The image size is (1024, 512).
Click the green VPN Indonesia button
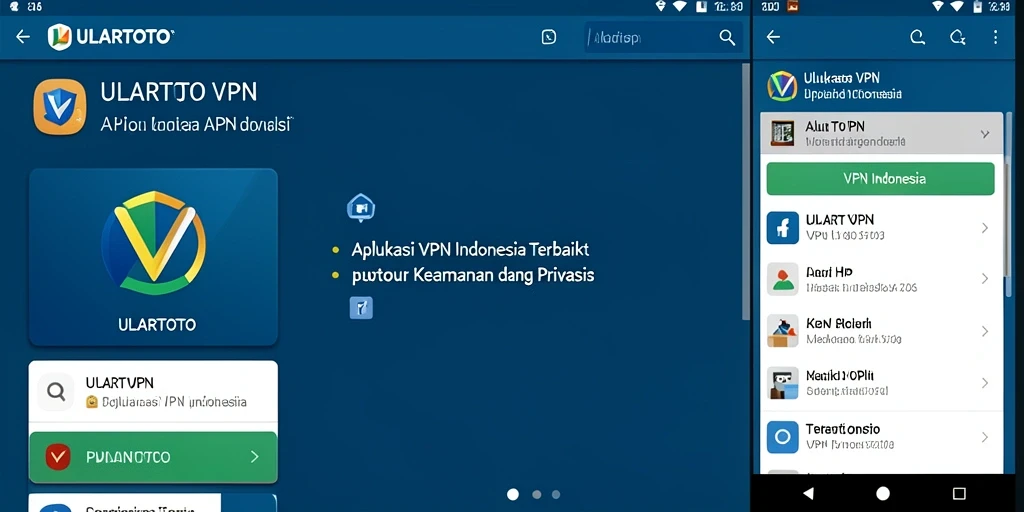tap(880, 179)
